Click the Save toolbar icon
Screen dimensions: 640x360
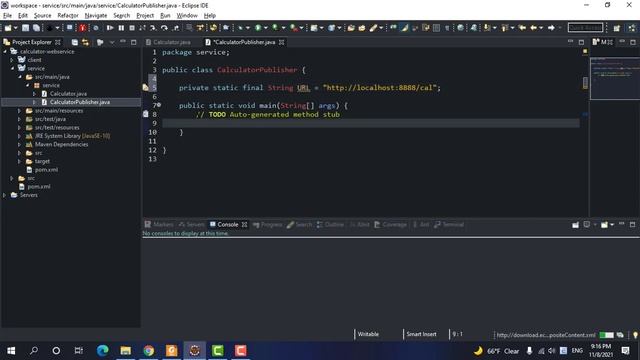coord(25,28)
